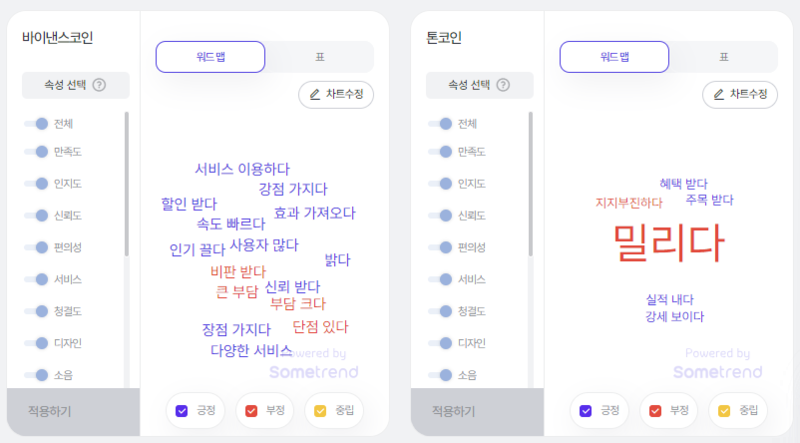Viewport: 800px width, 443px height.
Task: Click the 서비스 이용하다 word in 바이낸스코인 cloud
Action: 242,169
